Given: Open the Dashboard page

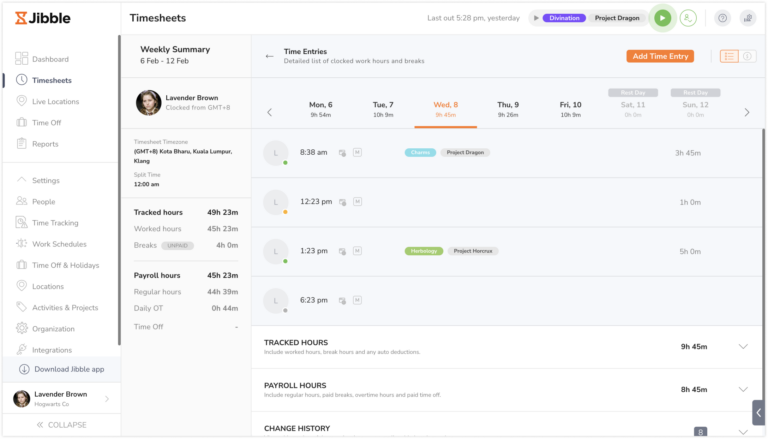Looking at the screenshot, I should coord(43,59).
